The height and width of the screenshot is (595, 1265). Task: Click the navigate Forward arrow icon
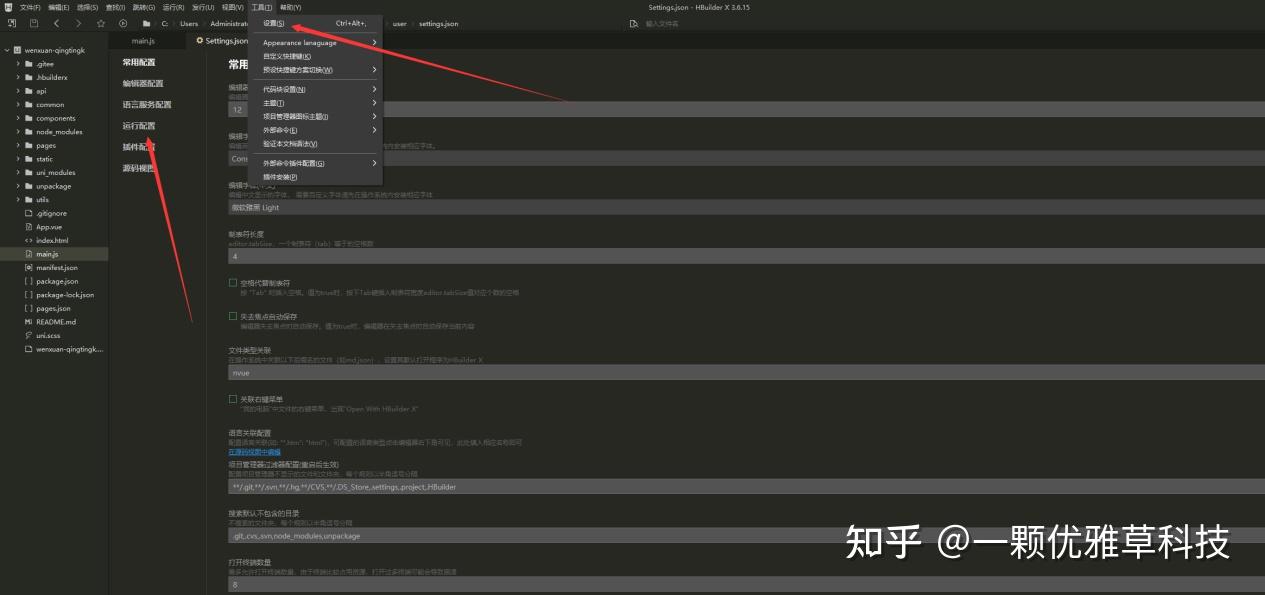coord(77,23)
